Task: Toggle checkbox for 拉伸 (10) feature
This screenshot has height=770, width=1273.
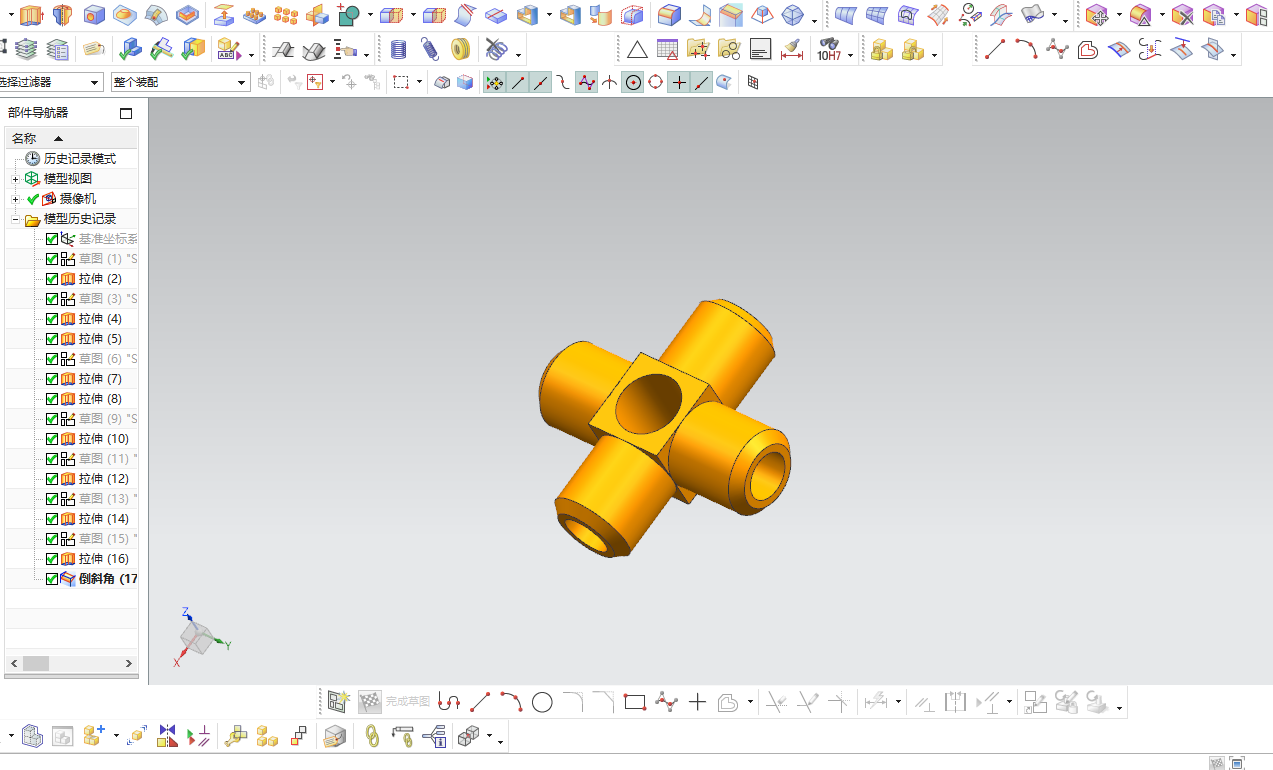Action: click(52, 439)
